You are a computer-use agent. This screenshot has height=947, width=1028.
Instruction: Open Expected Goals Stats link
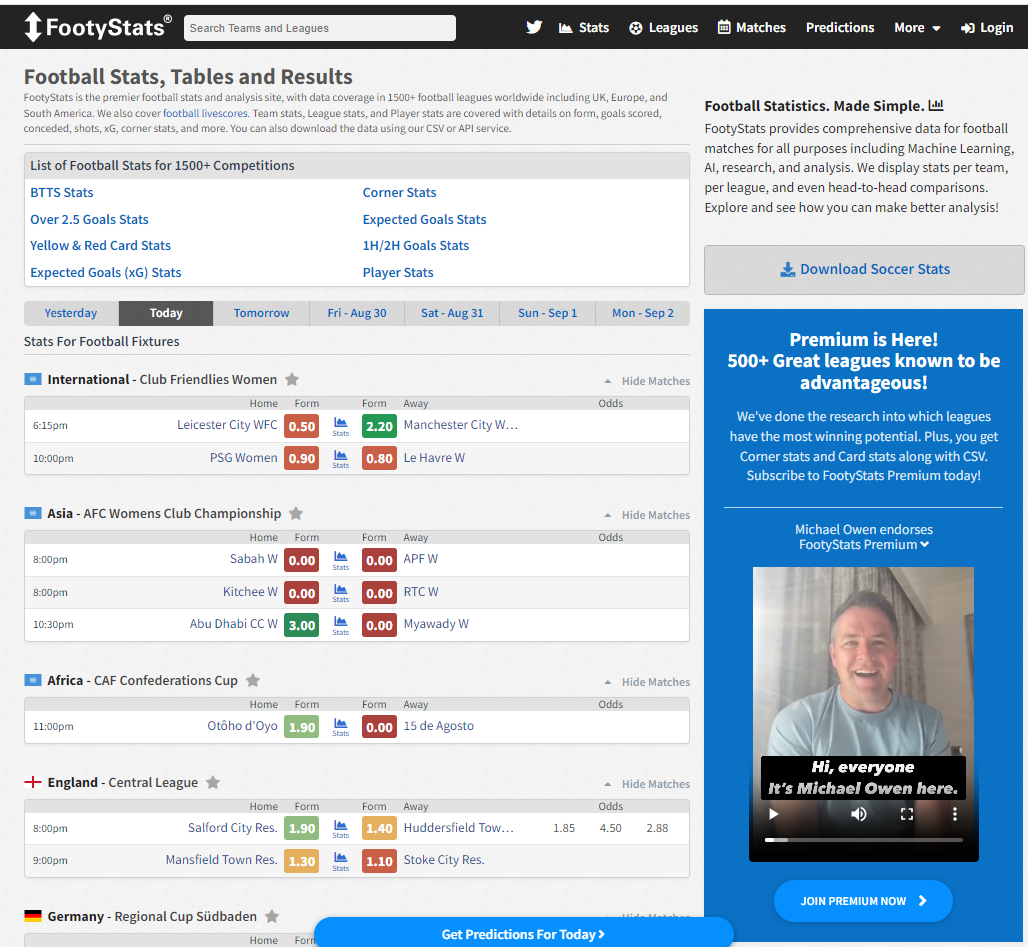click(424, 219)
